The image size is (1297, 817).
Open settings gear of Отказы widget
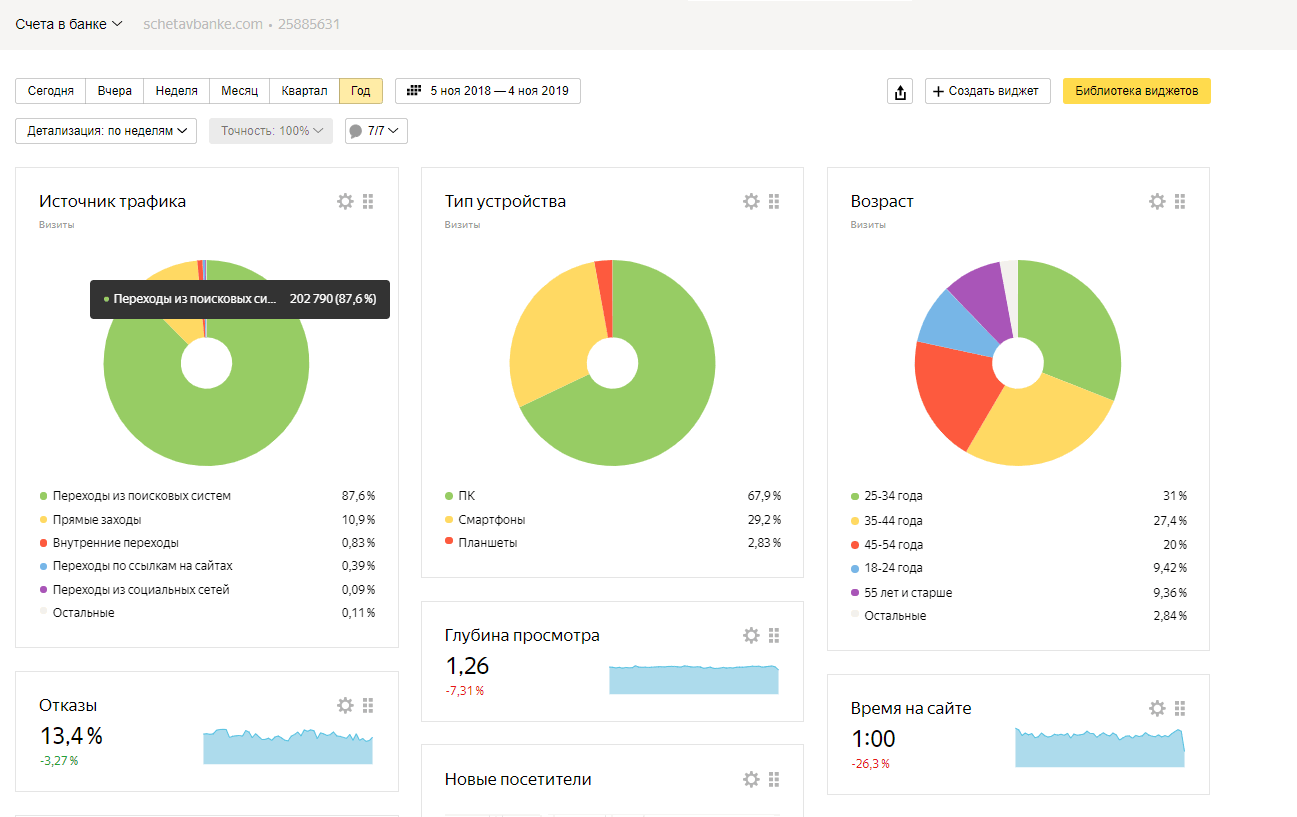point(345,705)
